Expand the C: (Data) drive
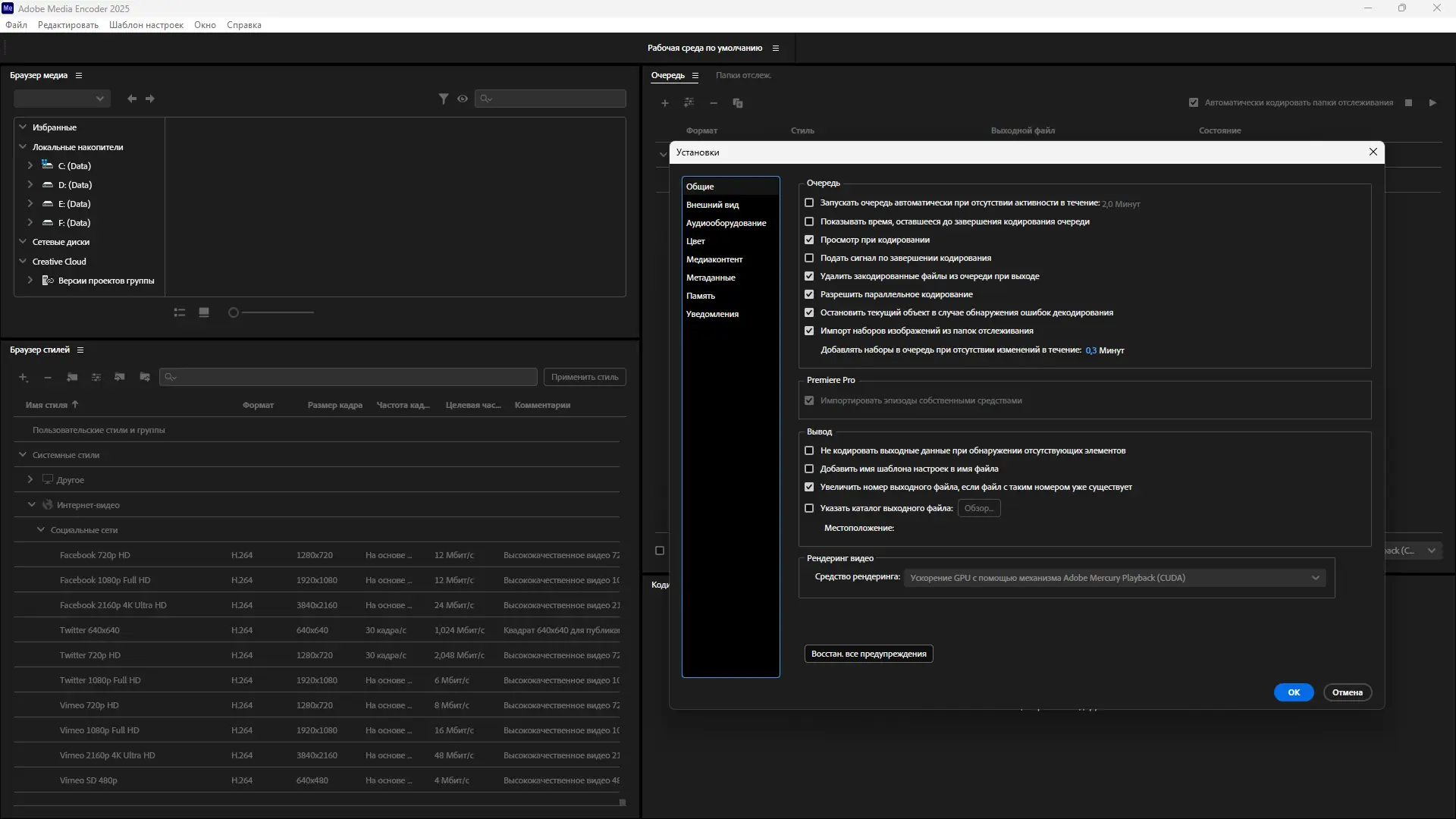The width and height of the screenshot is (1456, 819). (x=30, y=165)
